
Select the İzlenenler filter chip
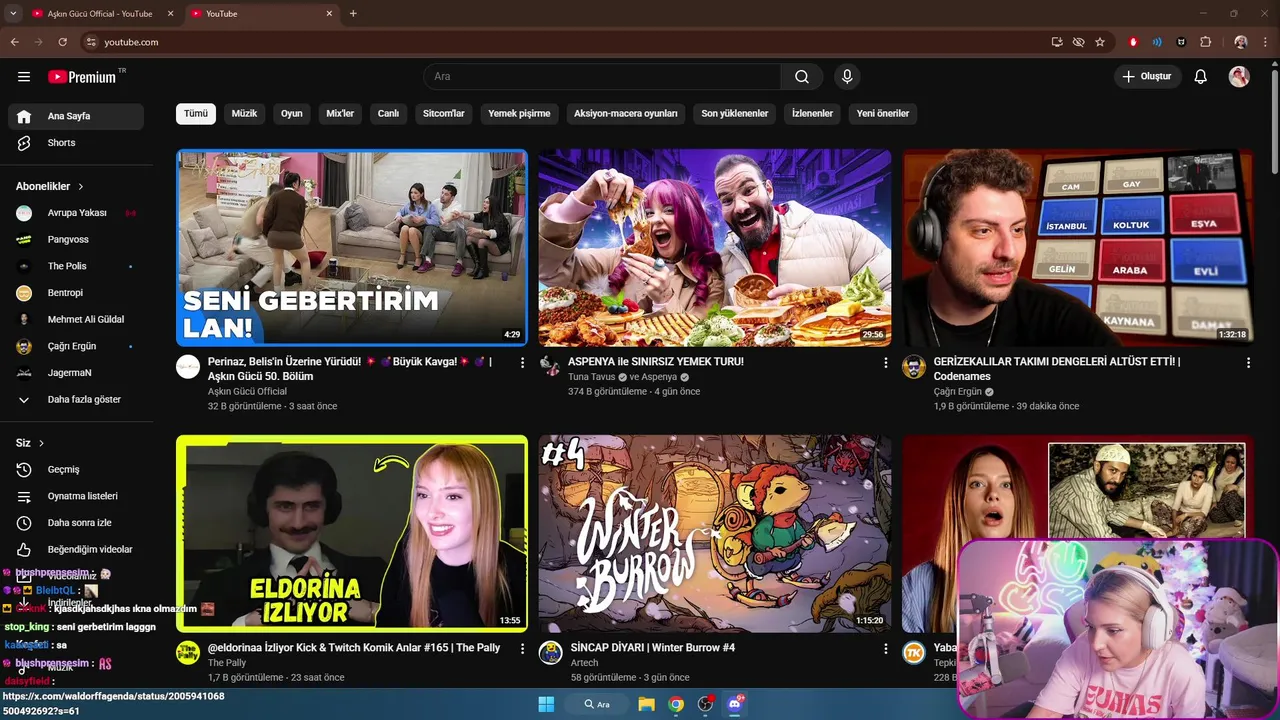coord(812,113)
